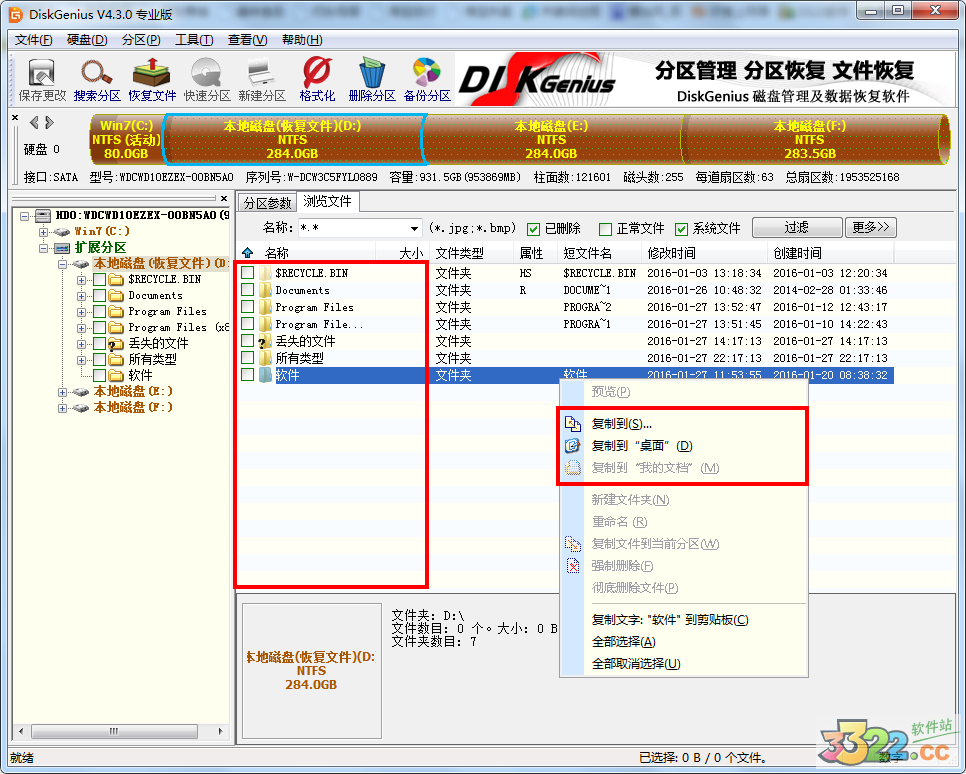966x774 pixels.
Task: Choose the 格式化 toolbar icon
Action: (317, 79)
